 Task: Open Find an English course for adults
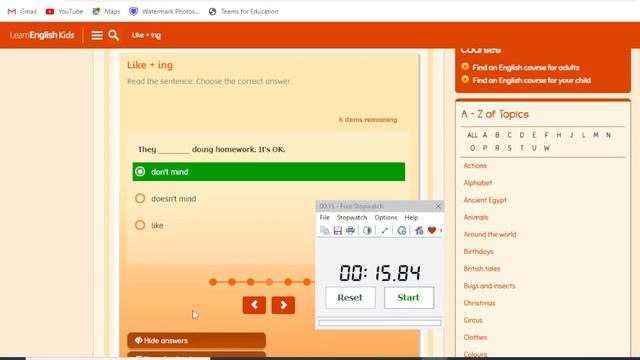click(x=526, y=67)
